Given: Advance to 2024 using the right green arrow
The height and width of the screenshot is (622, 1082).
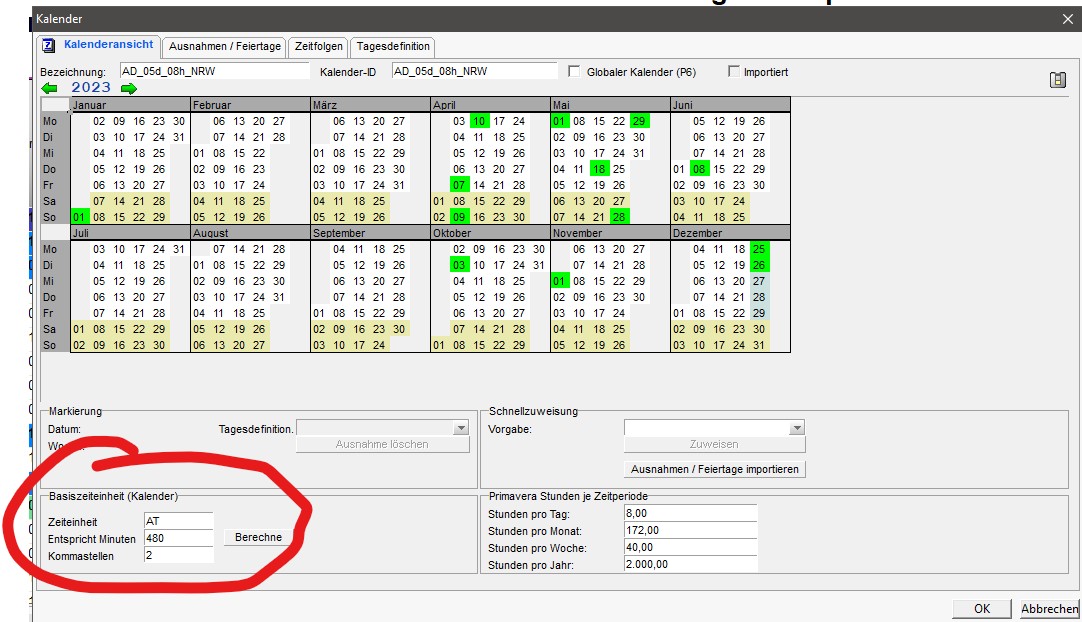Looking at the screenshot, I should tap(129, 87).
